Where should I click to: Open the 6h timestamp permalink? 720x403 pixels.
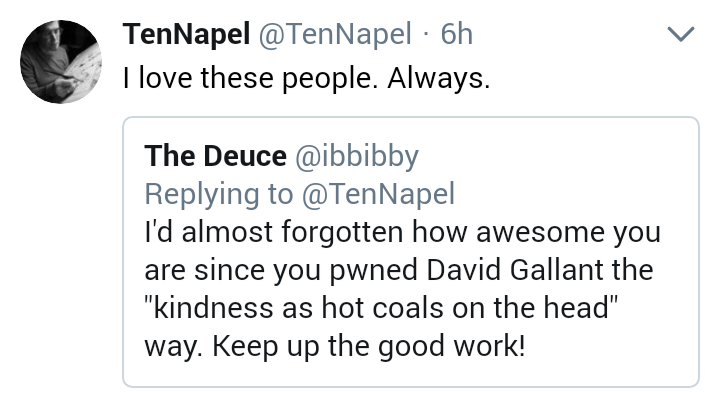(x=456, y=34)
